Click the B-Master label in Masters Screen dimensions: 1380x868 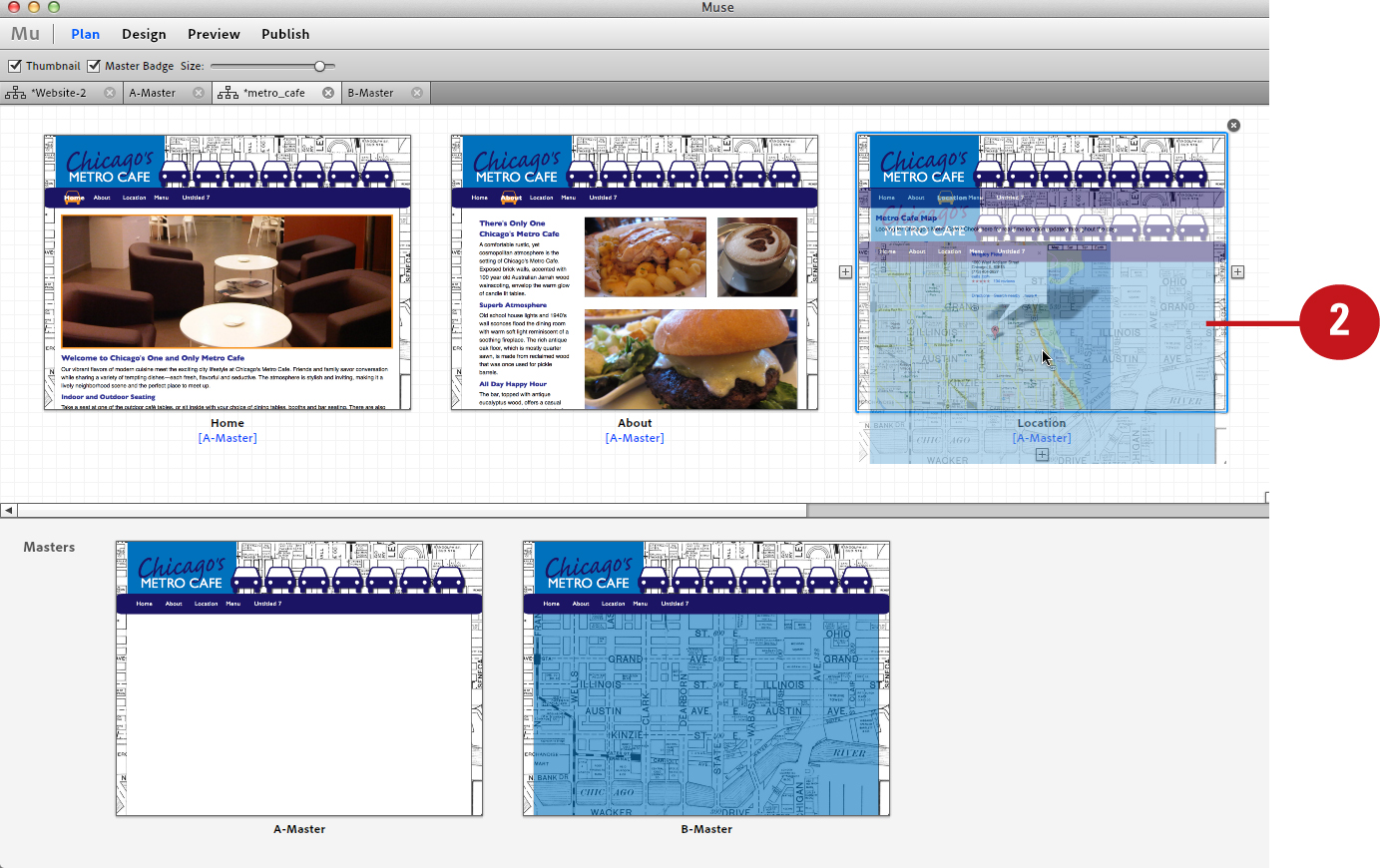click(706, 829)
